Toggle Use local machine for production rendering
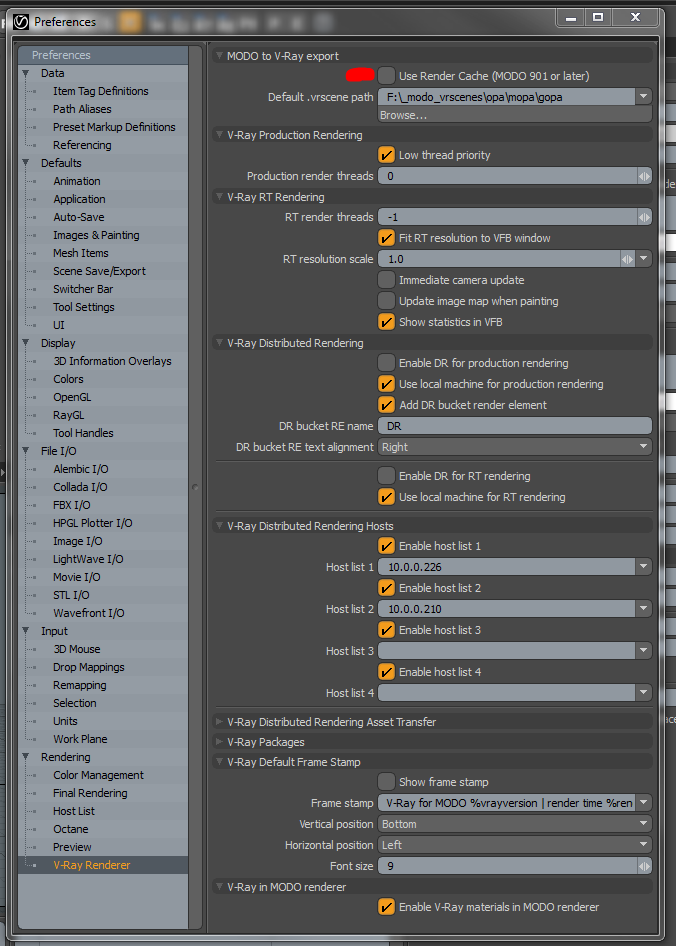Viewport: 676px width, 946px height. 386,384
